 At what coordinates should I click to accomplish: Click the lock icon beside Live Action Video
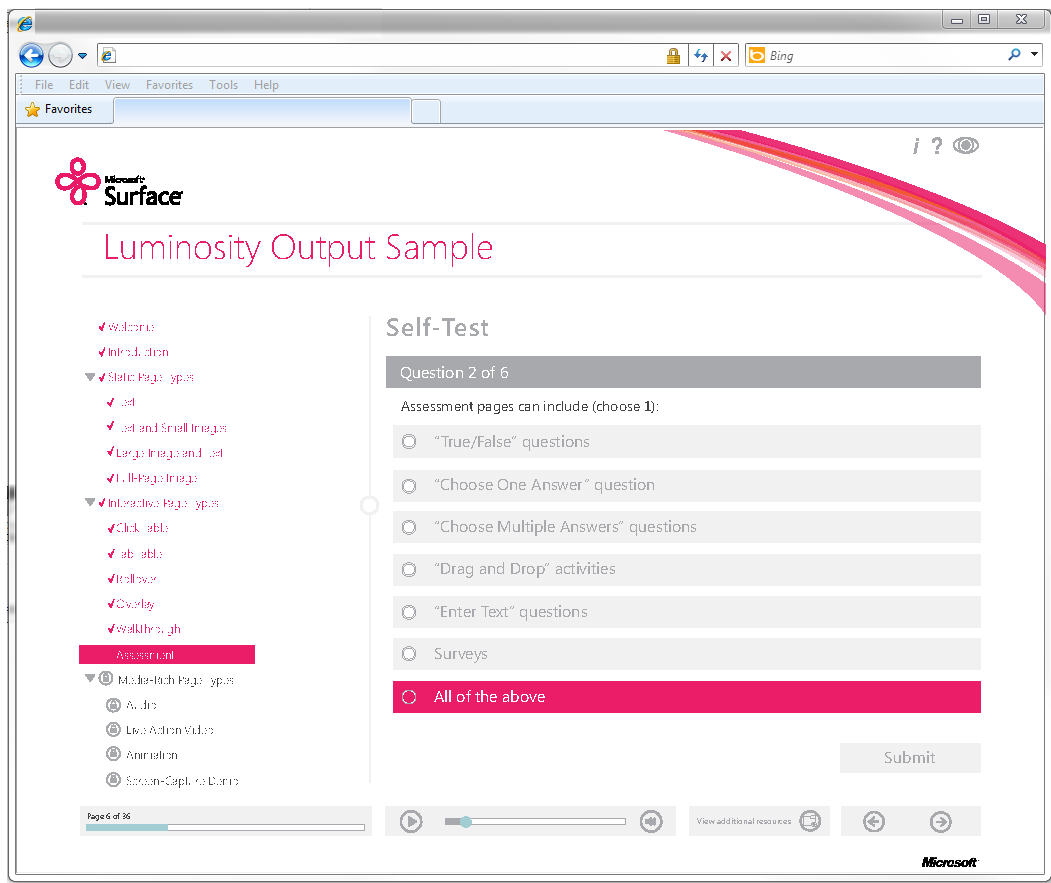pyautogui.click(x=113, y=729)
